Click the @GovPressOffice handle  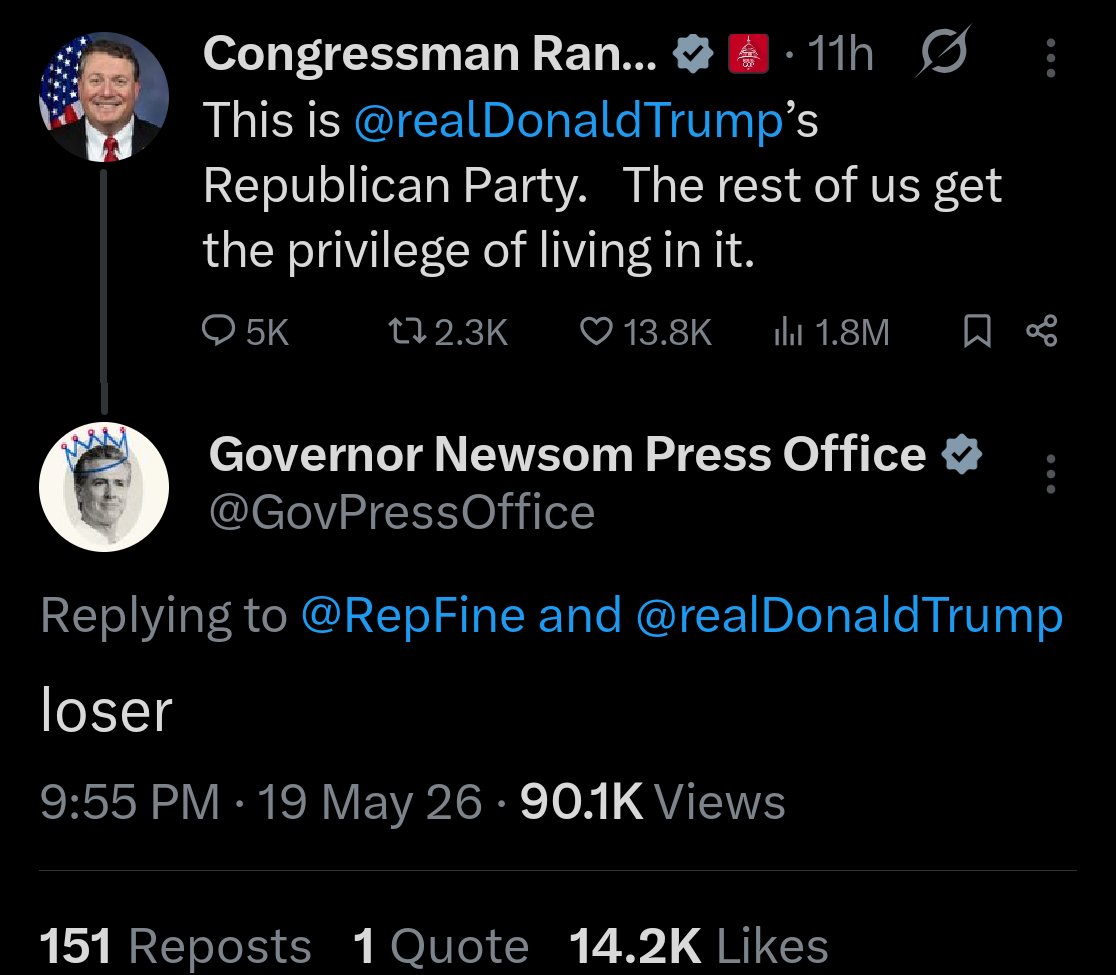coord(402,512)
